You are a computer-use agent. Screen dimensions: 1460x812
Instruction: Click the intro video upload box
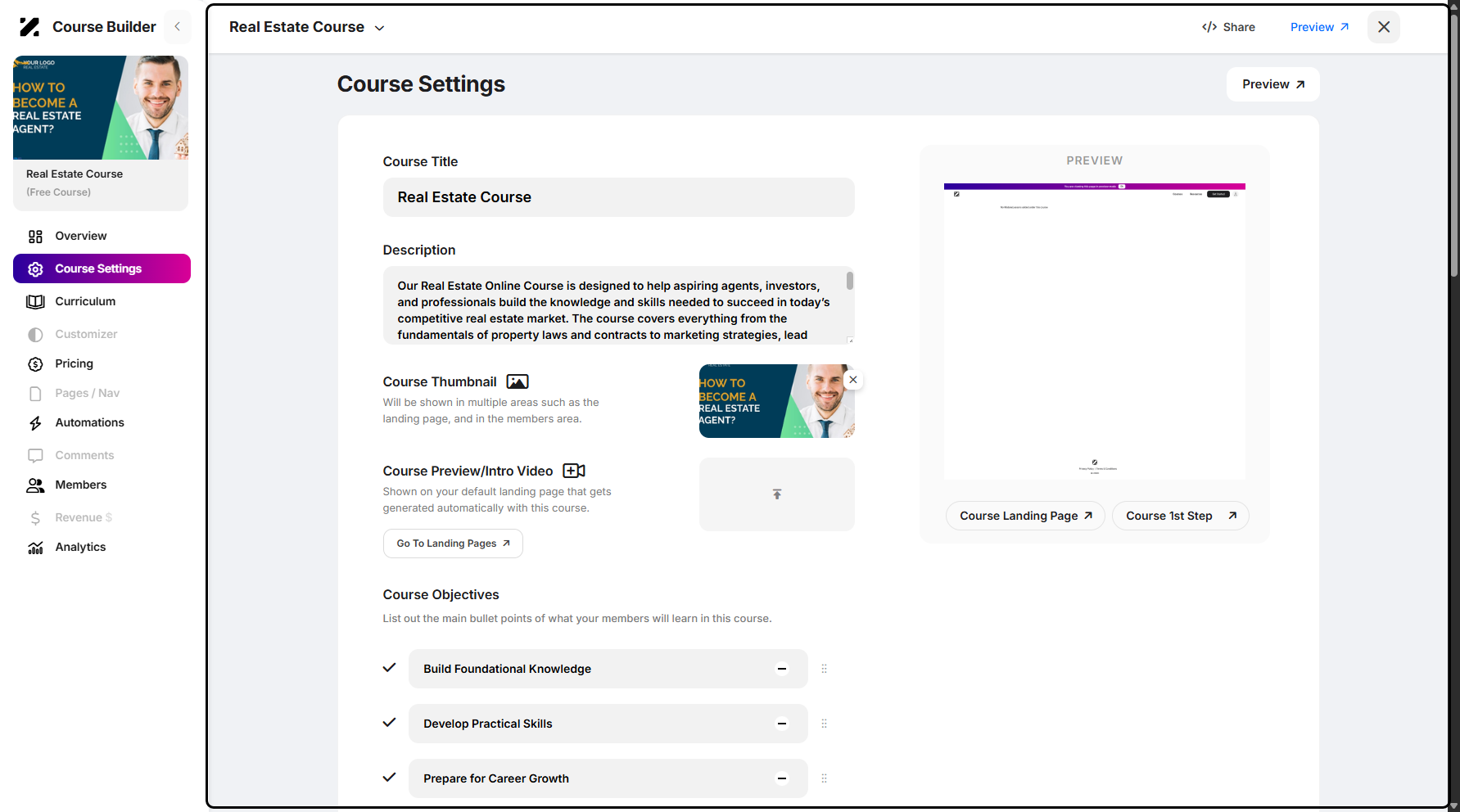pos(777,494)
